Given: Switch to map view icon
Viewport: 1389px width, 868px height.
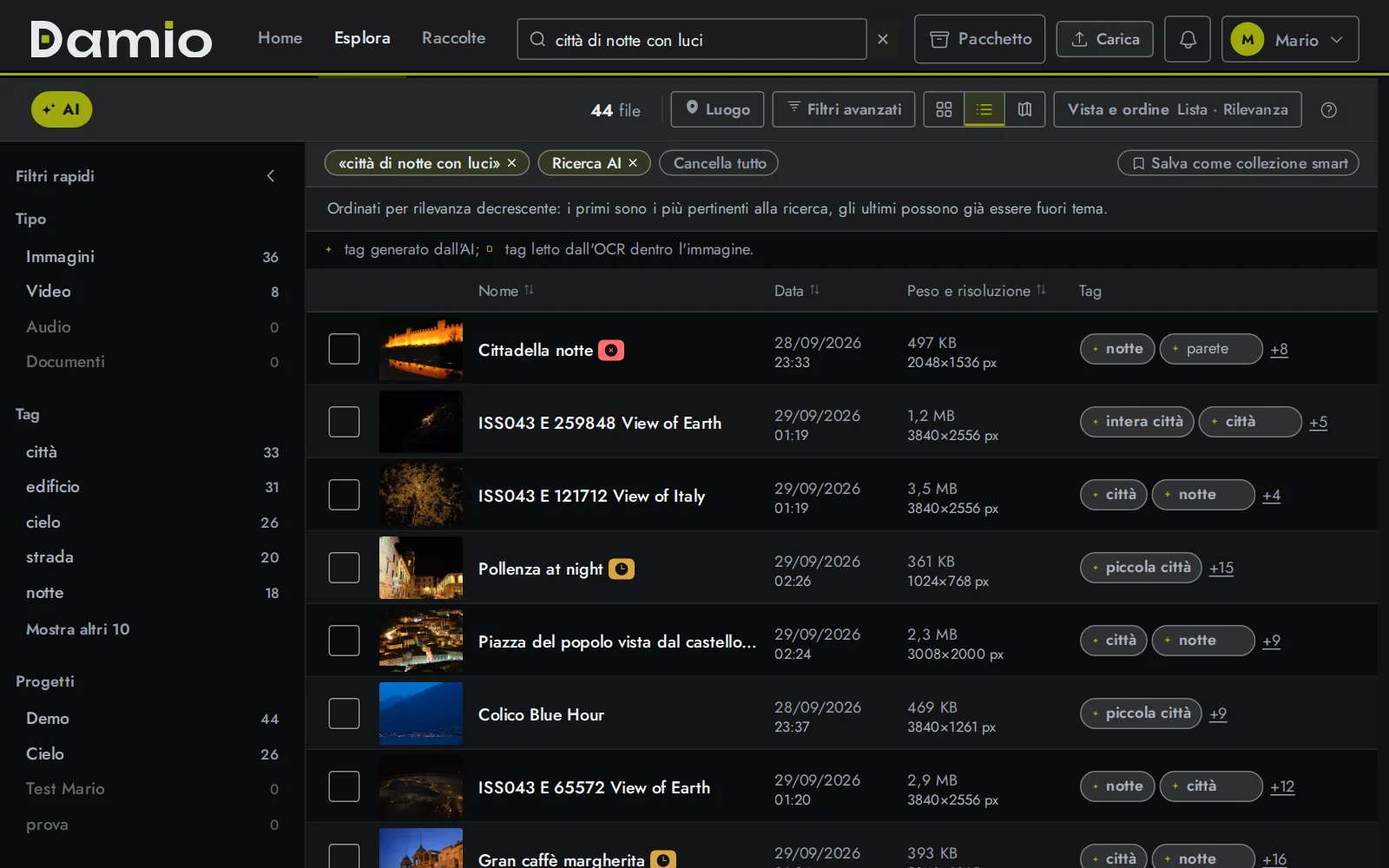Looking at the screenshot, I should [1025, 109].
